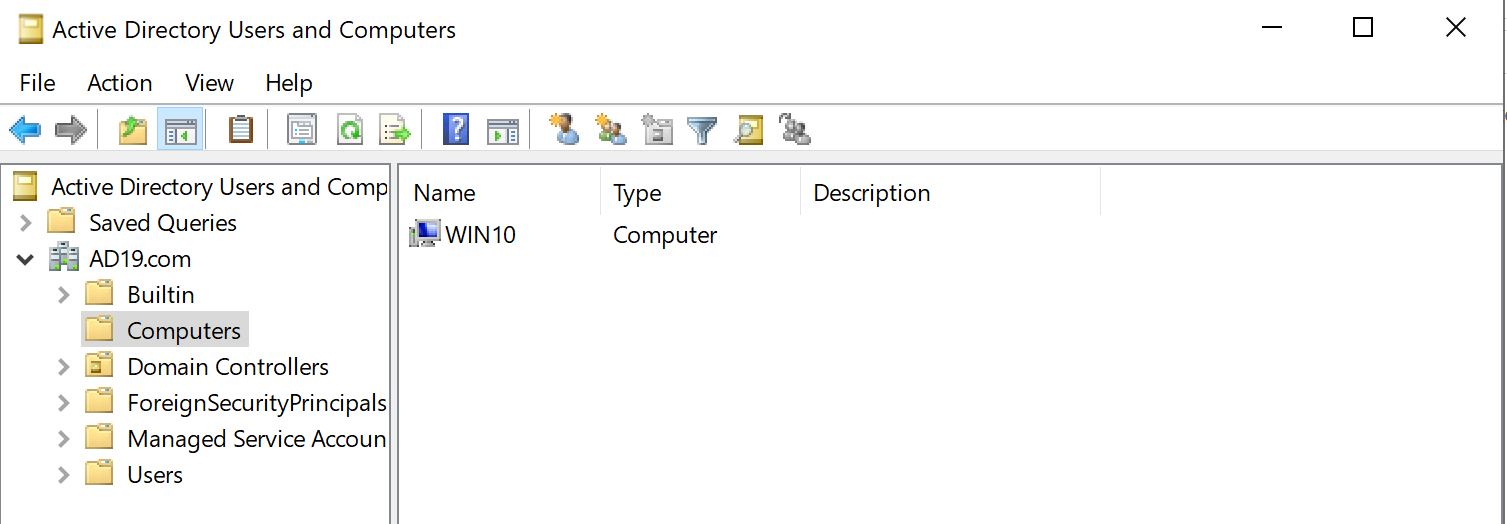
Task: Click the AD19.com domain icon
Action: point(64,259)
